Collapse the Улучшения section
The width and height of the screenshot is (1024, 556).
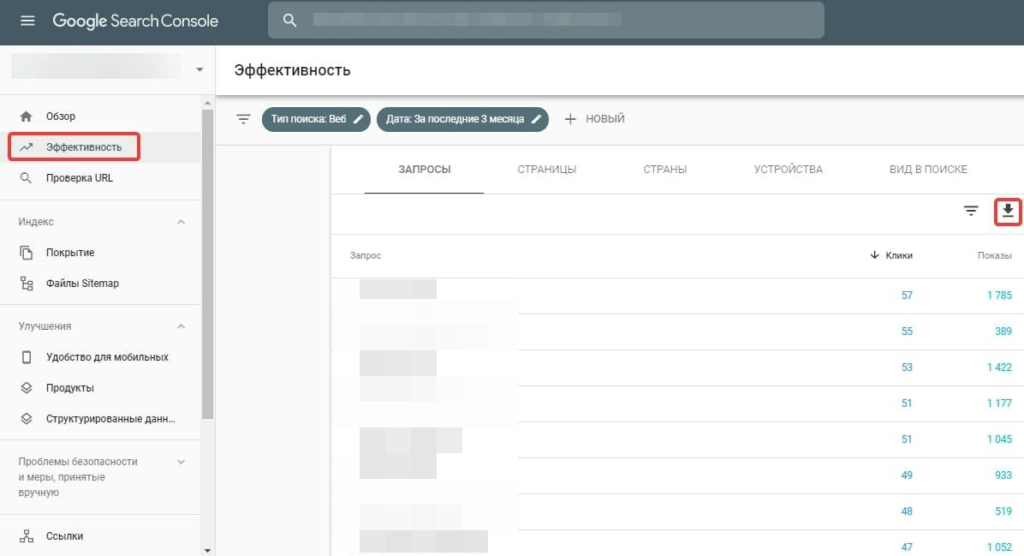pos(181,326)
